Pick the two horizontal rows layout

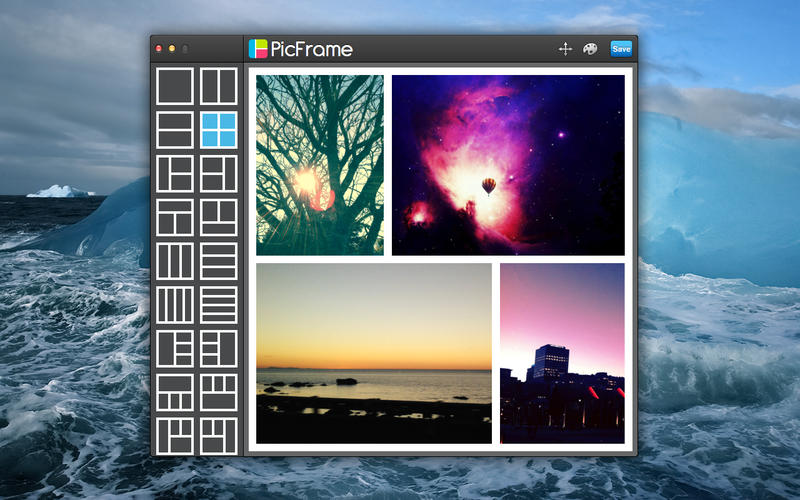[174, 130]
